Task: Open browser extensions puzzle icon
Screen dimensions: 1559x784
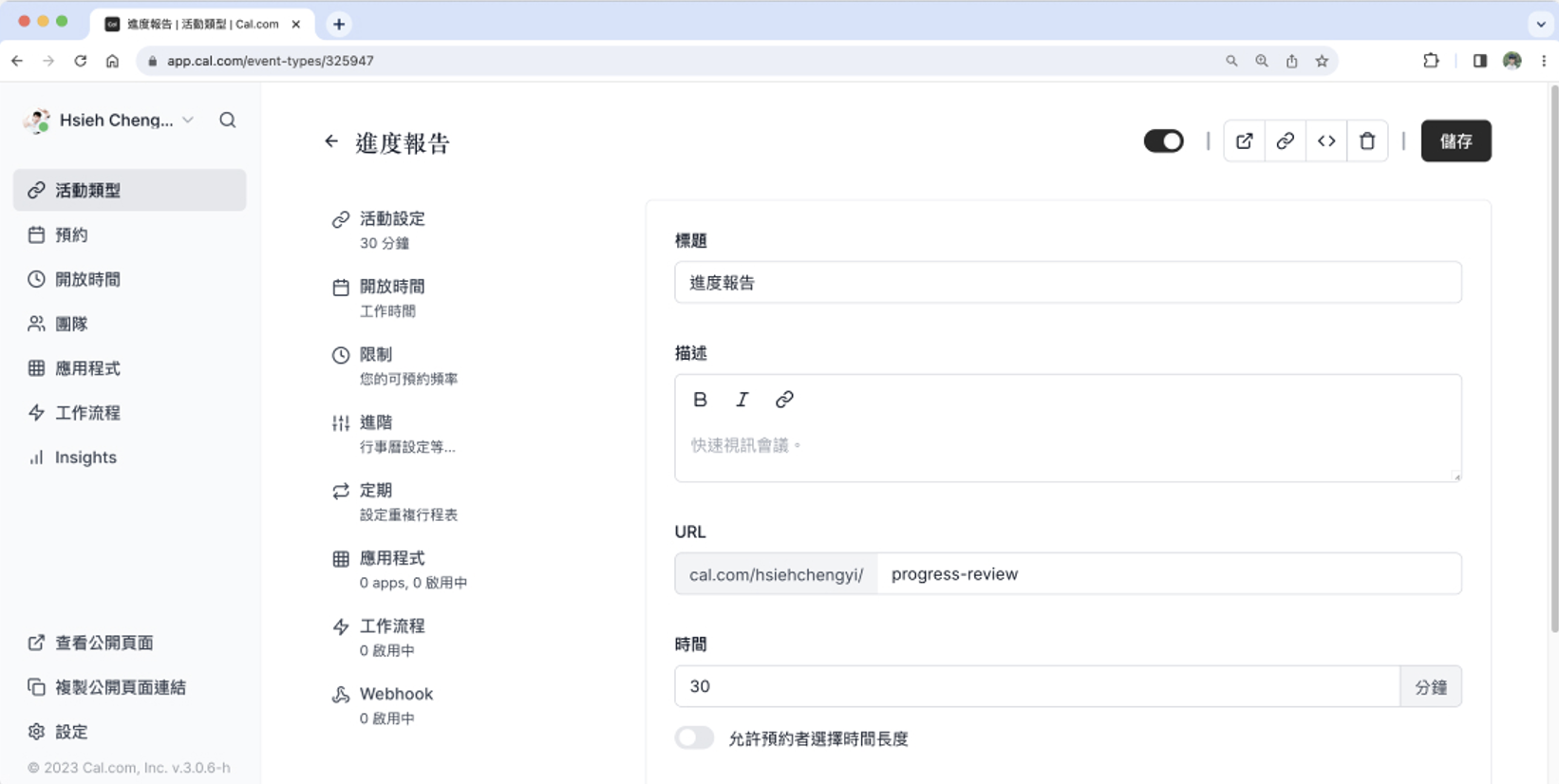Action: coord(1431,61)
